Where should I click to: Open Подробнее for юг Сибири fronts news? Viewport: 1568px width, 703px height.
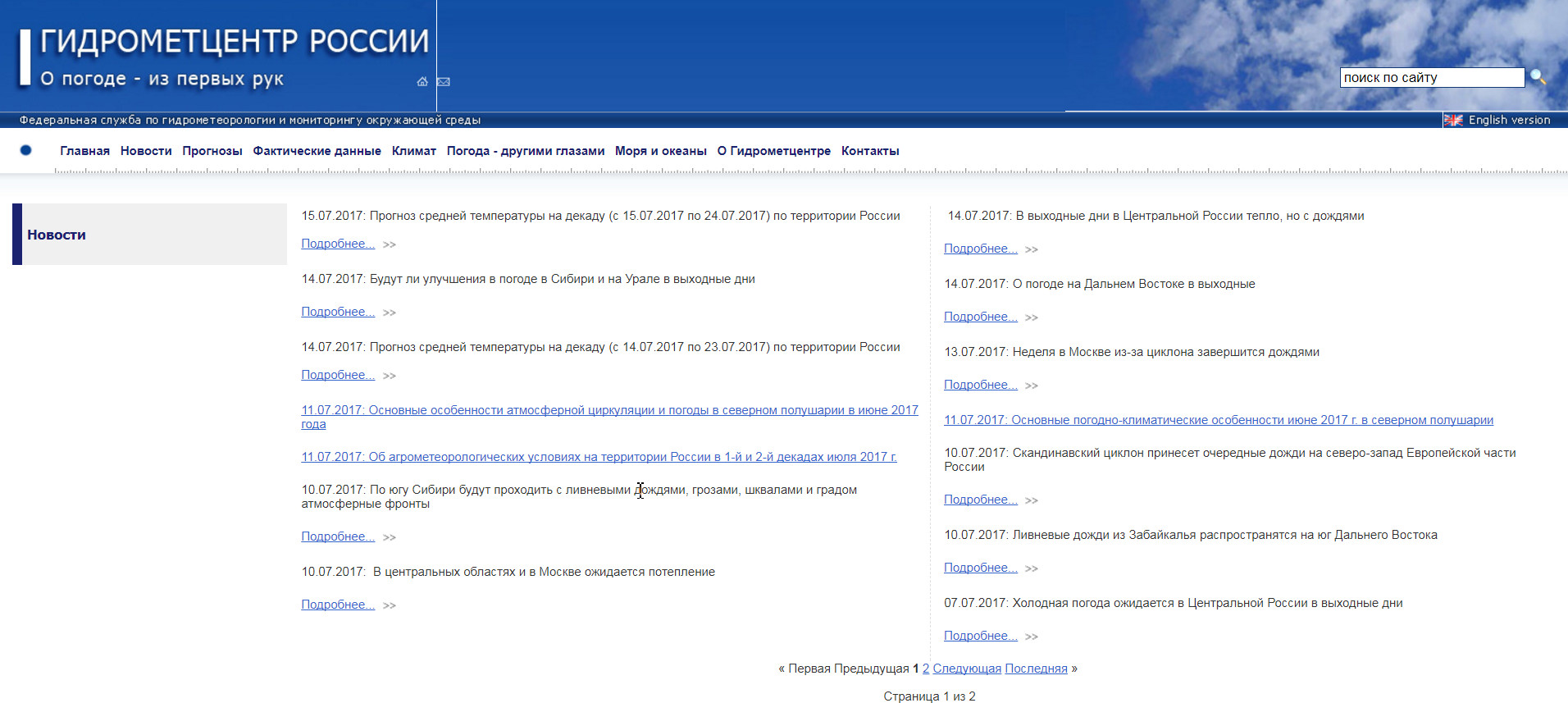coord(338,536)
